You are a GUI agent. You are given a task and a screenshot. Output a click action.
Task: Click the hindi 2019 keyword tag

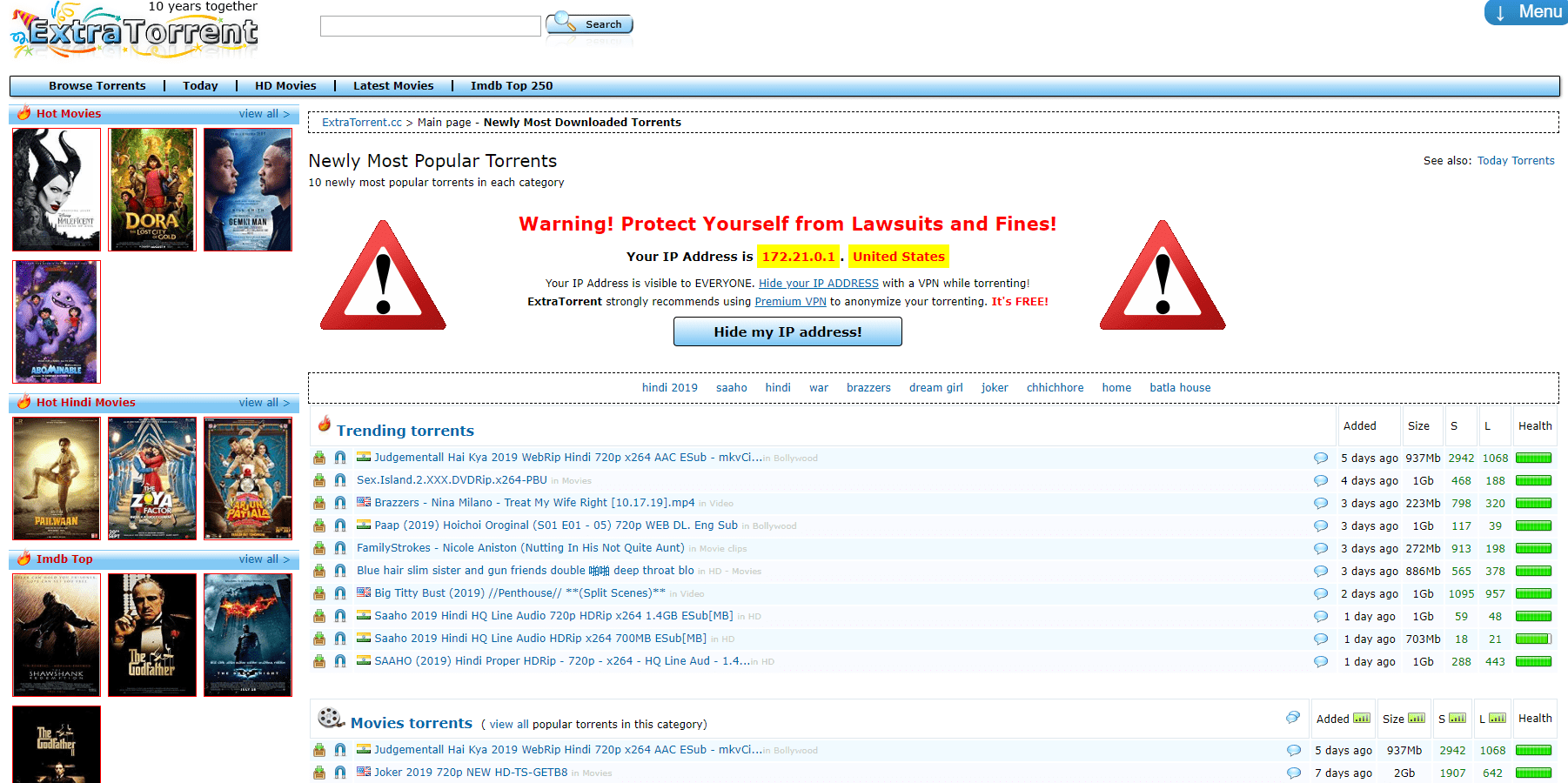(x=670, y=388)
